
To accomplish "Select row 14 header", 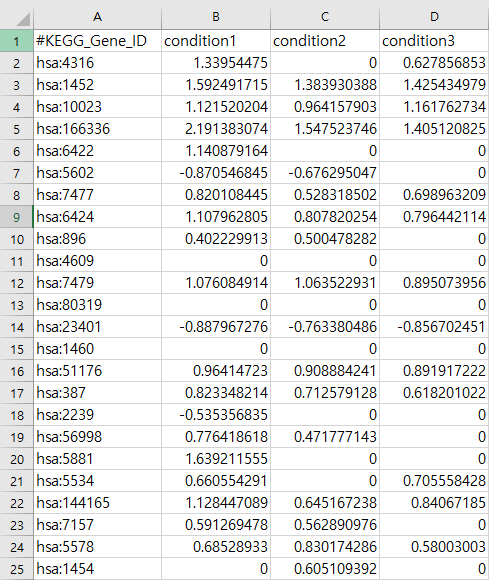I will point(16,327).
